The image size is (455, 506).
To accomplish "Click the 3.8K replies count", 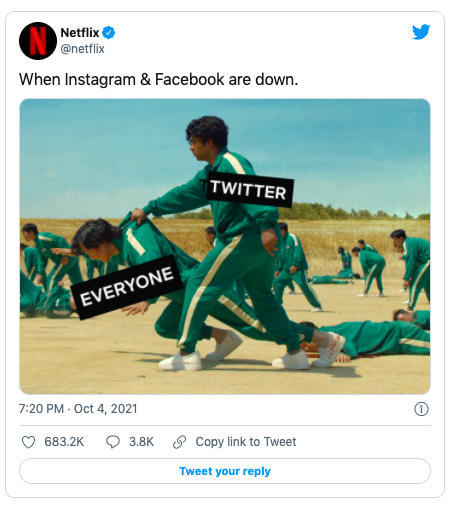I will click(141, 442).
